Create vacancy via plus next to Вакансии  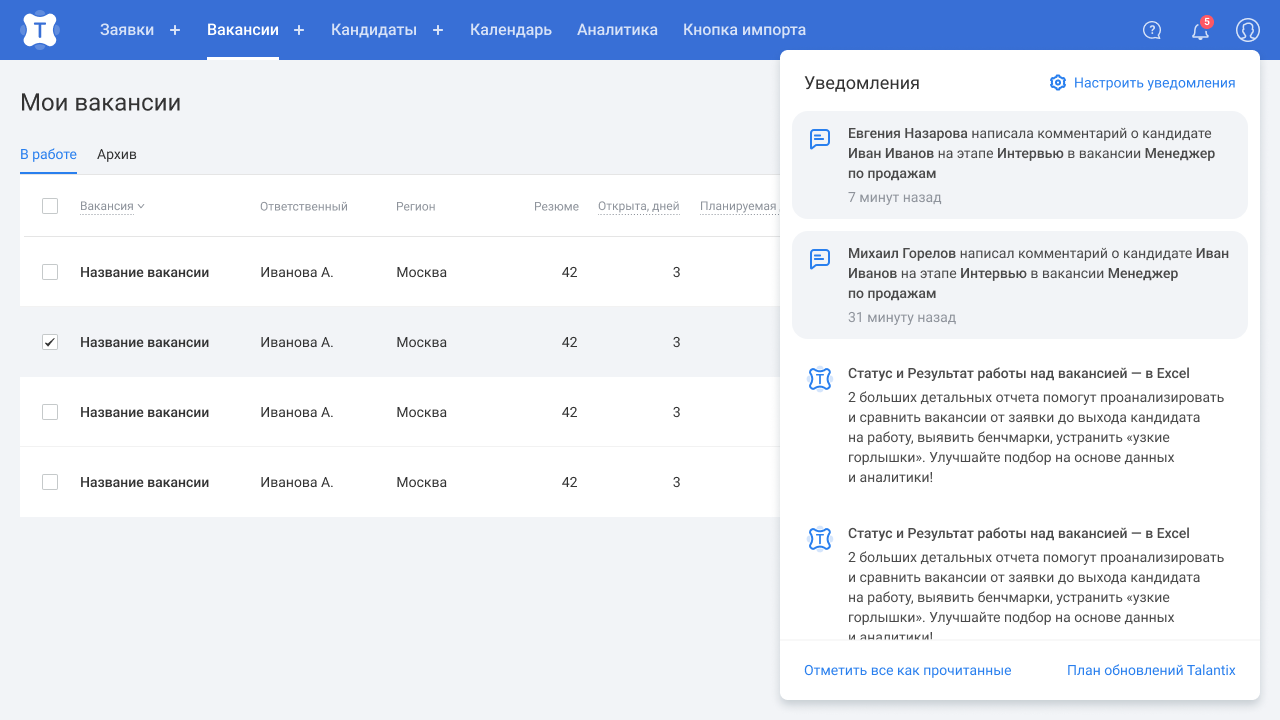click(x=299, y=30)
